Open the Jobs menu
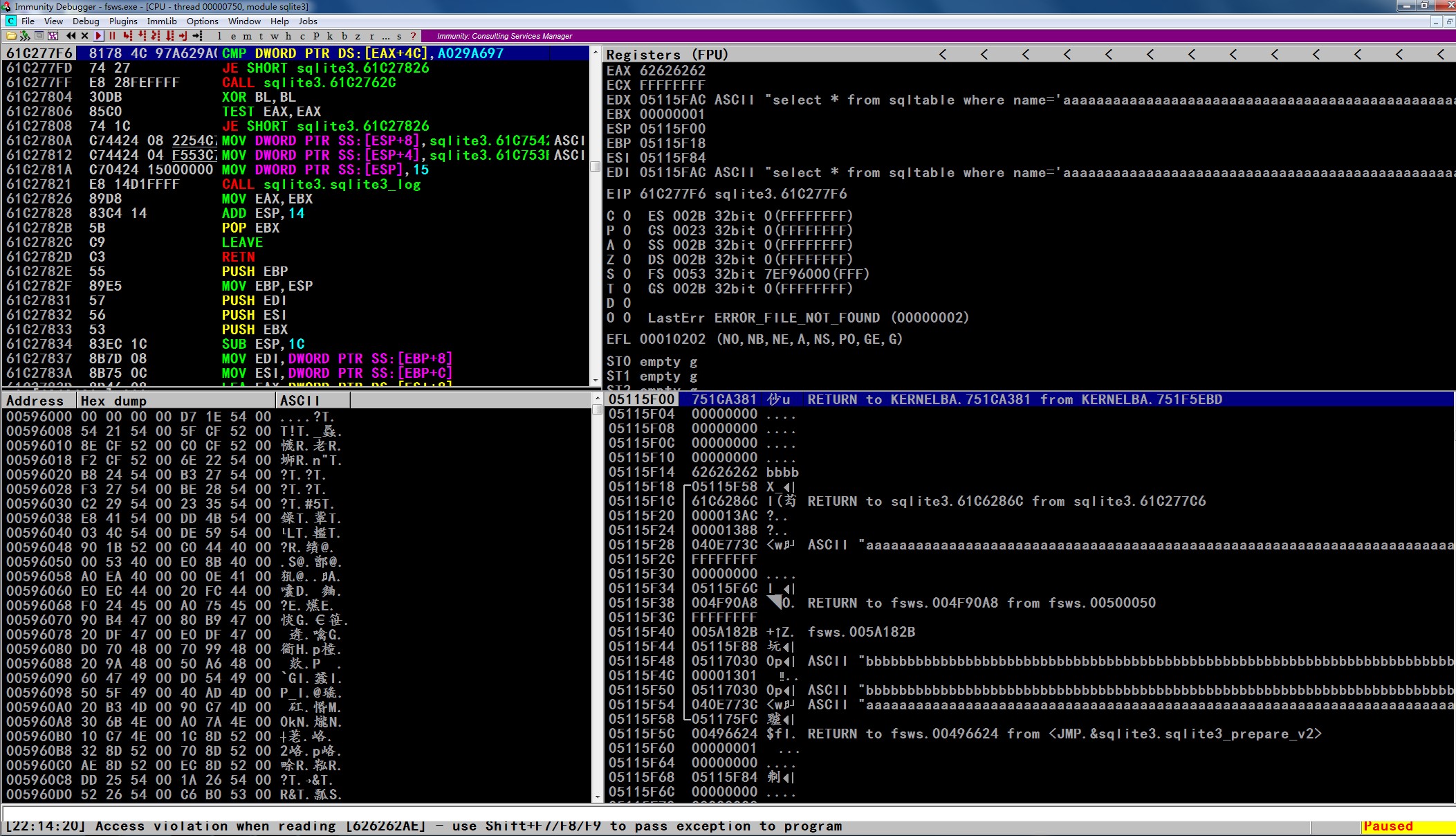Screen dimensions: 1456x836 tap(308, 21)
